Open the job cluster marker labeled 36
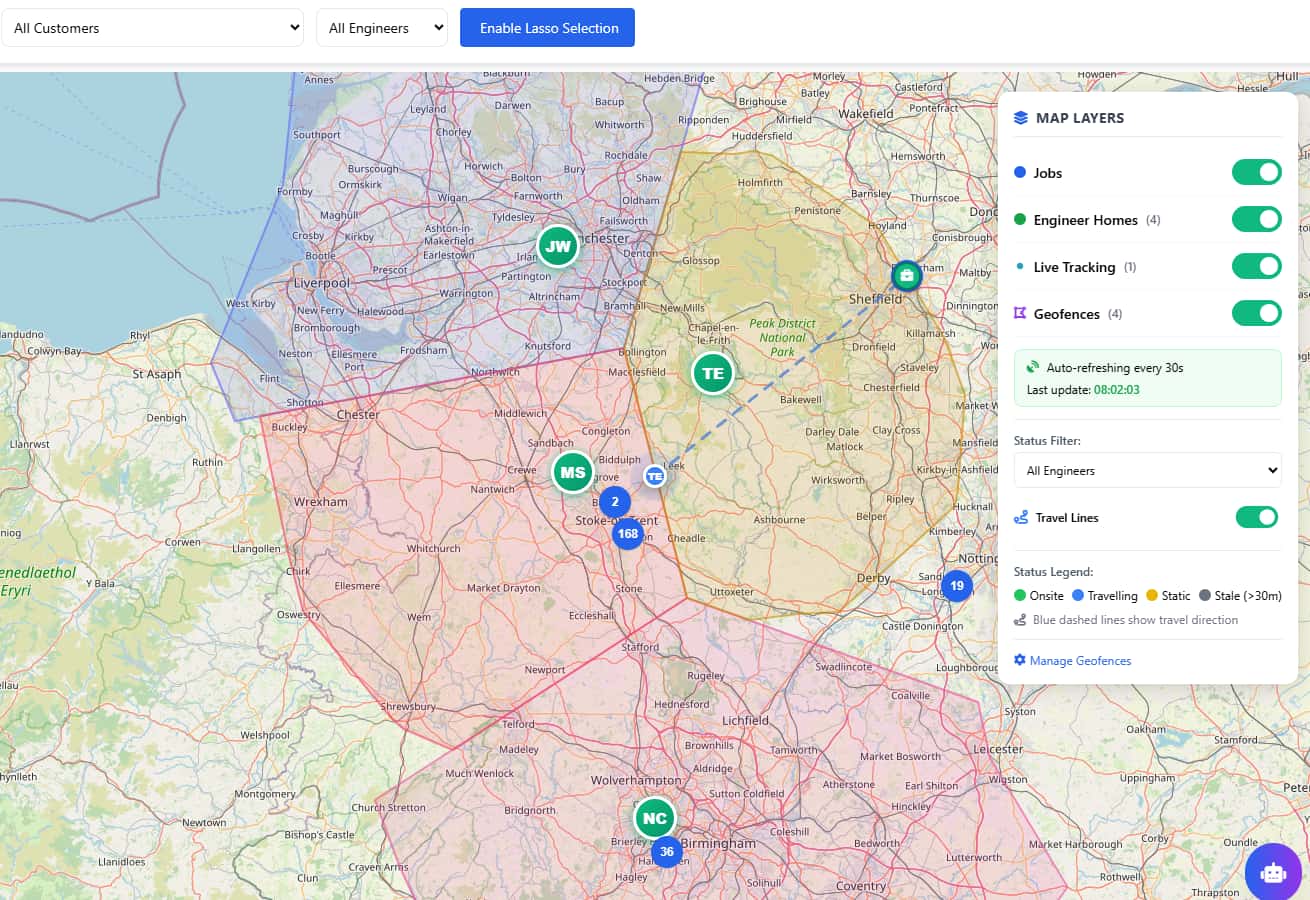This screenshot has height=900, width=1310. 667,852
